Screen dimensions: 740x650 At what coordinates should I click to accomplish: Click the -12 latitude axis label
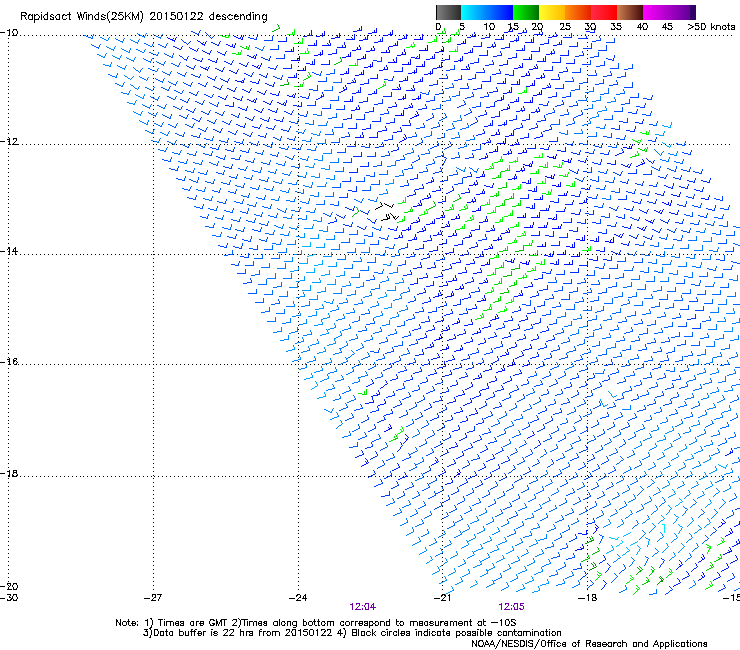9,141
